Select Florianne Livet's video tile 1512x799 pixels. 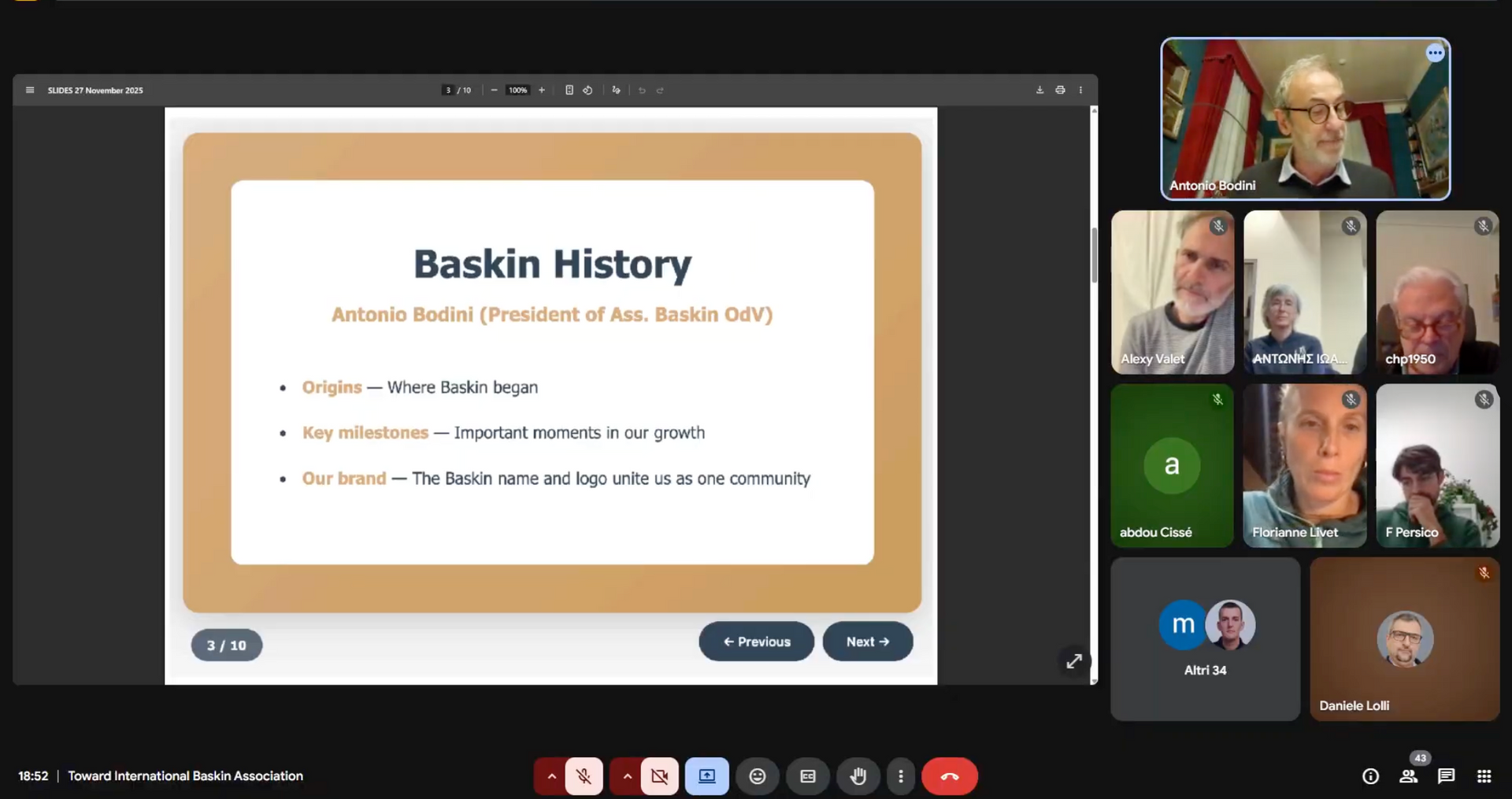click(1305, 465)
